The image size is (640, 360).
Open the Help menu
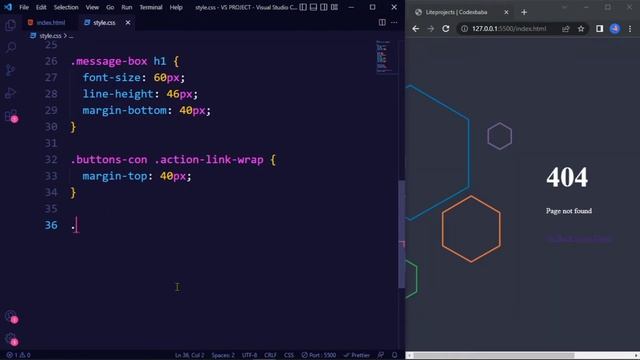176,7
